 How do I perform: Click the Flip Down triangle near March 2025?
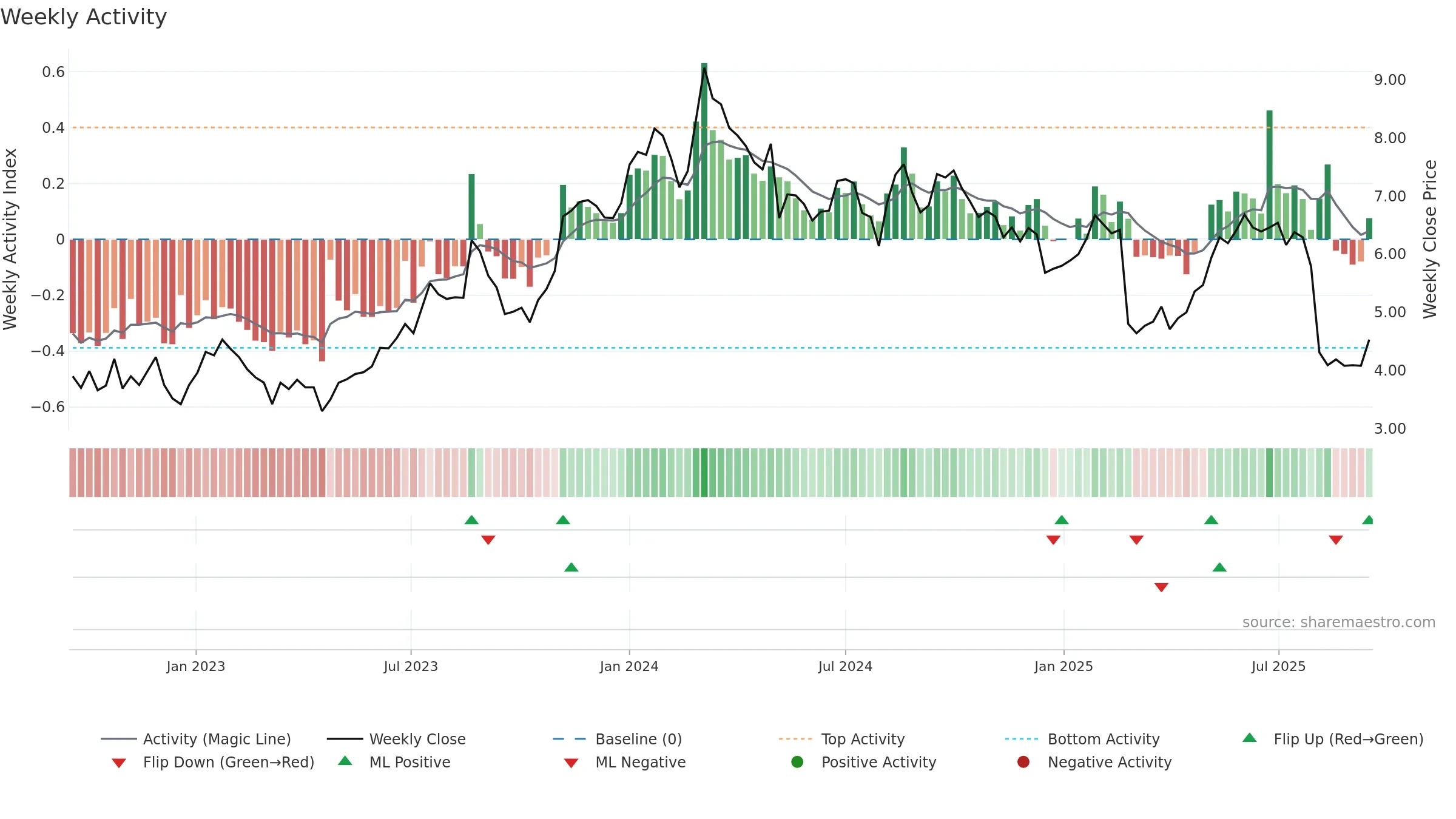click(1136, 540)
